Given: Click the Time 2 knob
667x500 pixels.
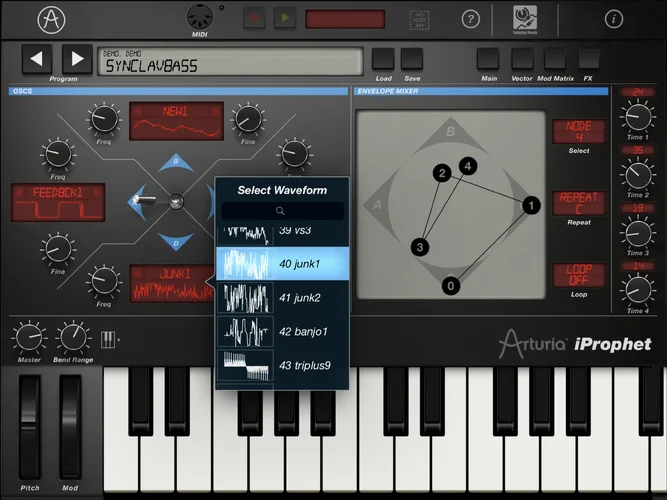Looking at the screenshot, I should coord(638,174).
